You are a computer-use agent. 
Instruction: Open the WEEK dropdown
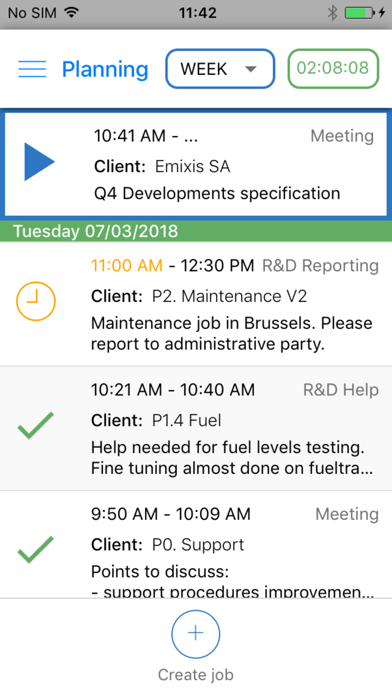[220, 69]
